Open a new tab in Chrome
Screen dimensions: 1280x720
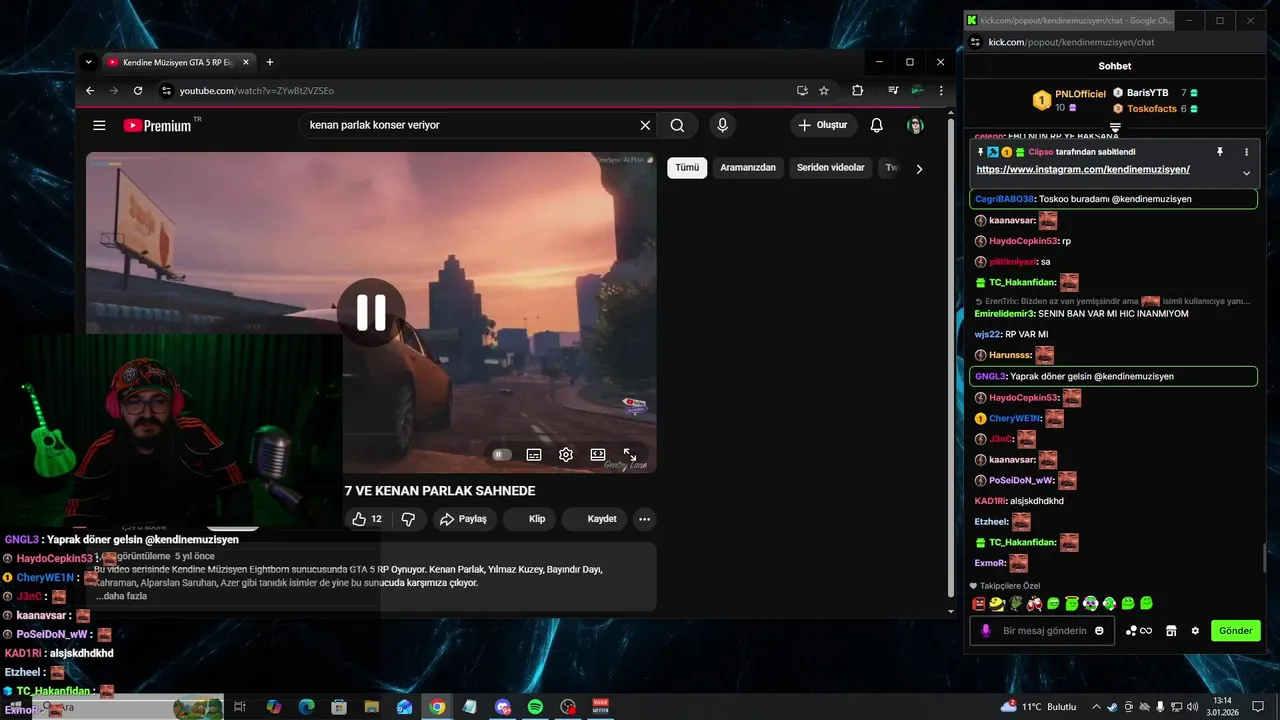click(270, 62)
